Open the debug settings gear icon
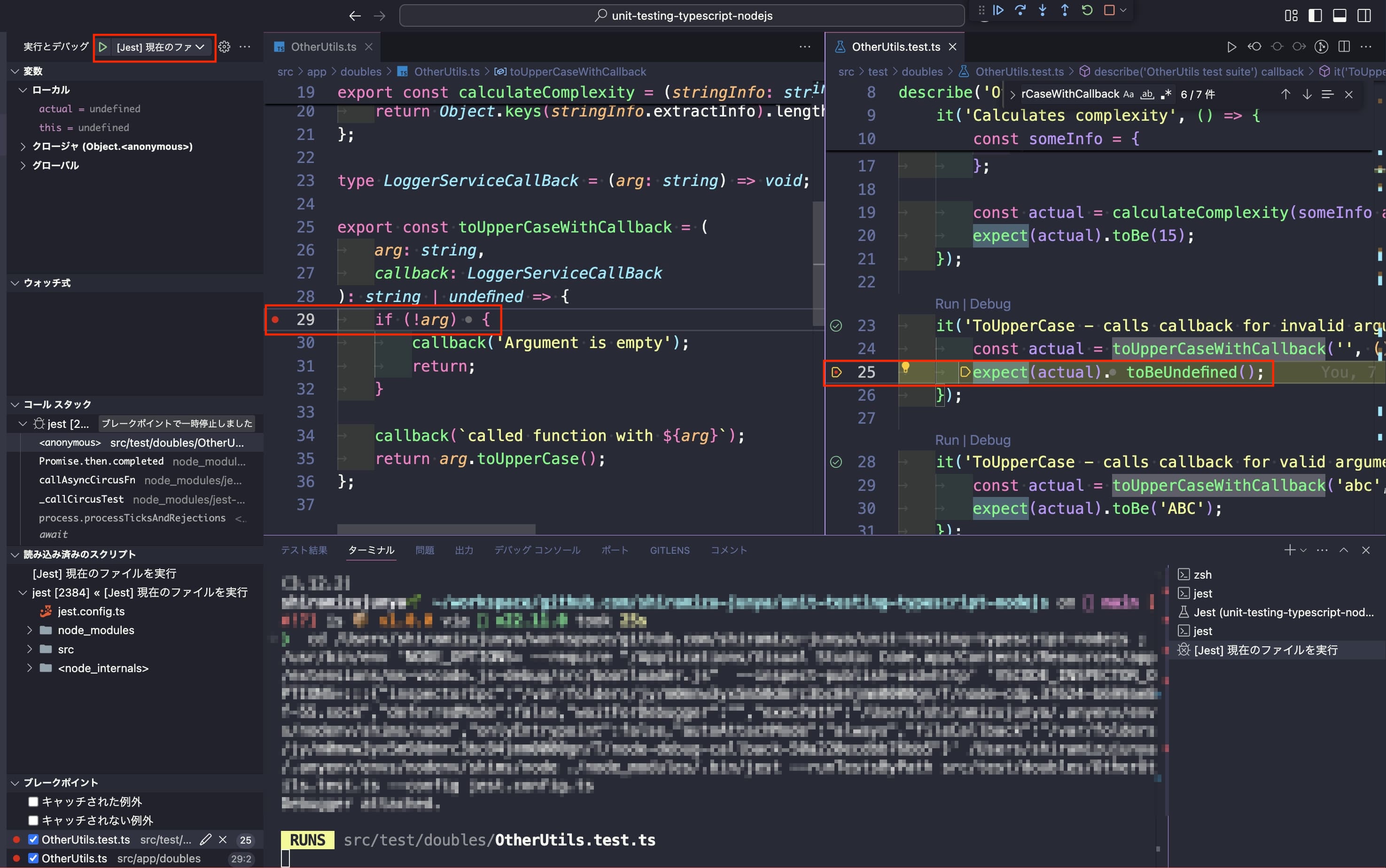 click(x=225, y=46)
